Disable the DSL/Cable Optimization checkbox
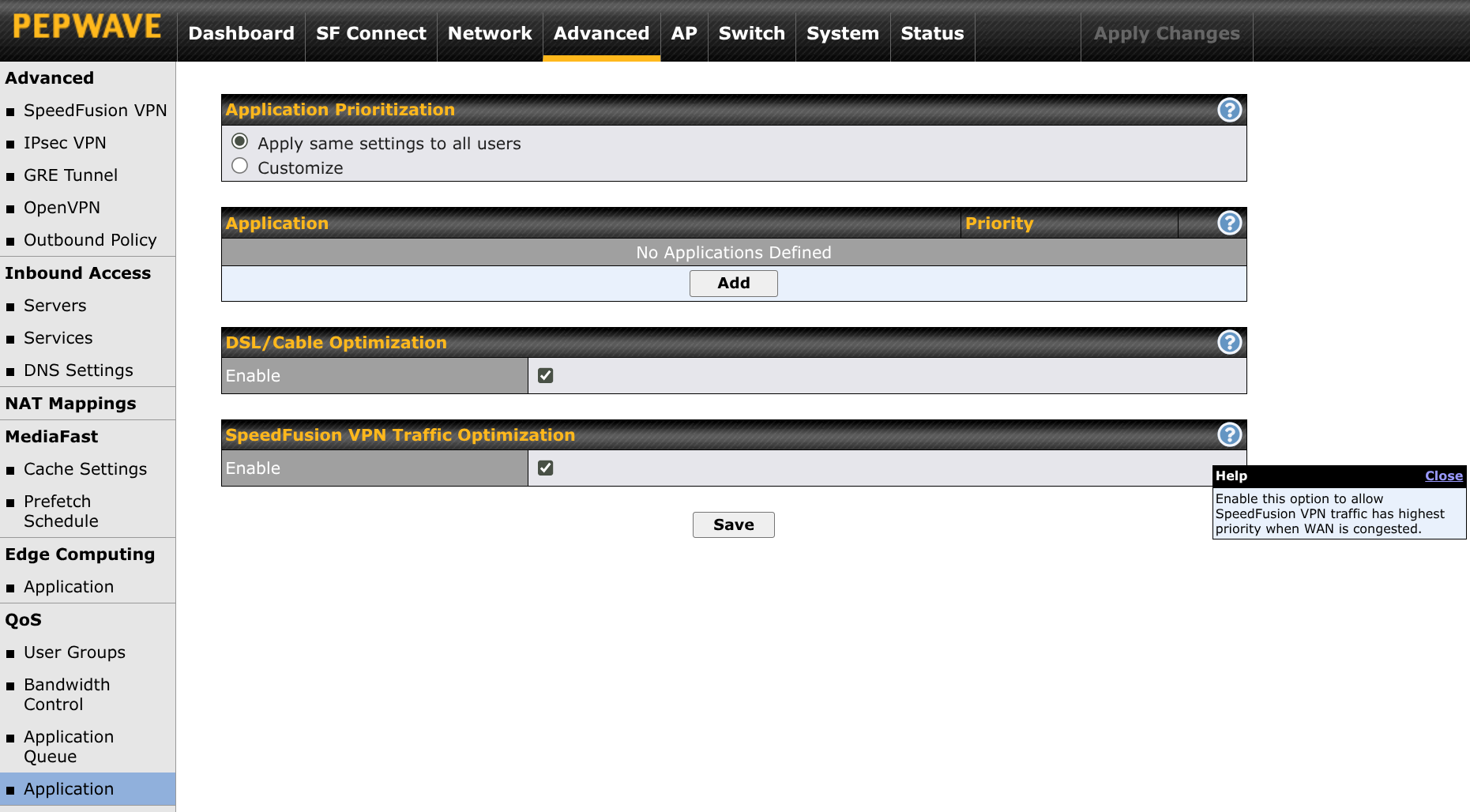 (545, 375)
